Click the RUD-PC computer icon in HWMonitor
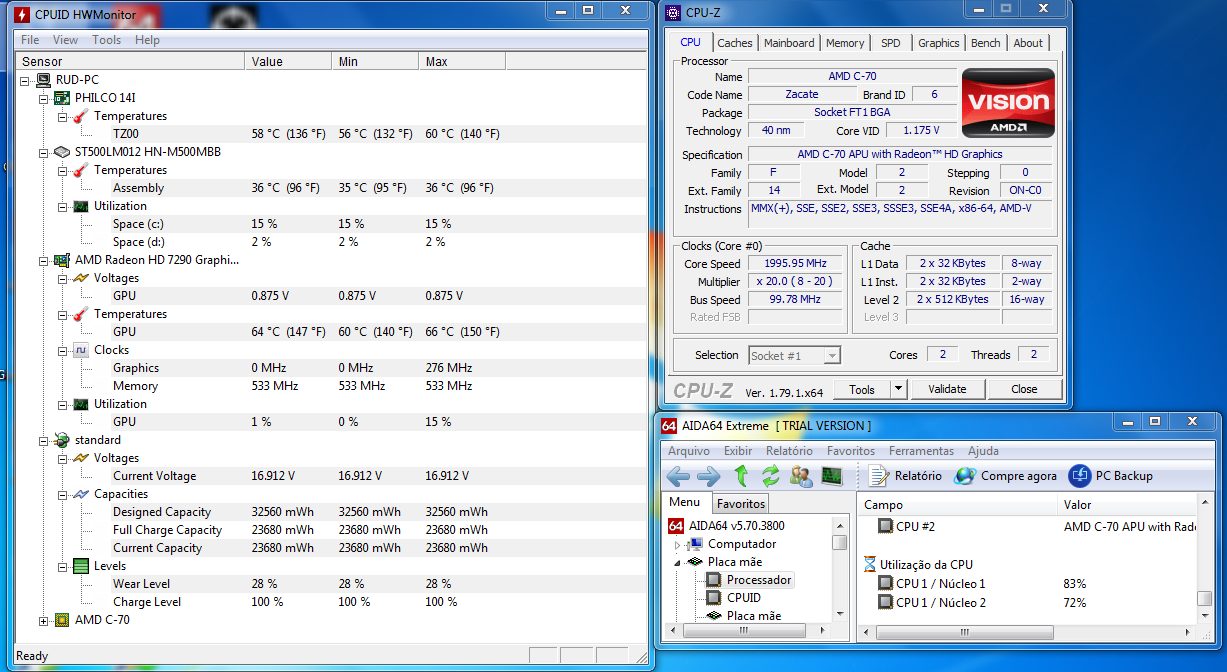This screenshot has height=672, width=1227. tap(43, 80)
